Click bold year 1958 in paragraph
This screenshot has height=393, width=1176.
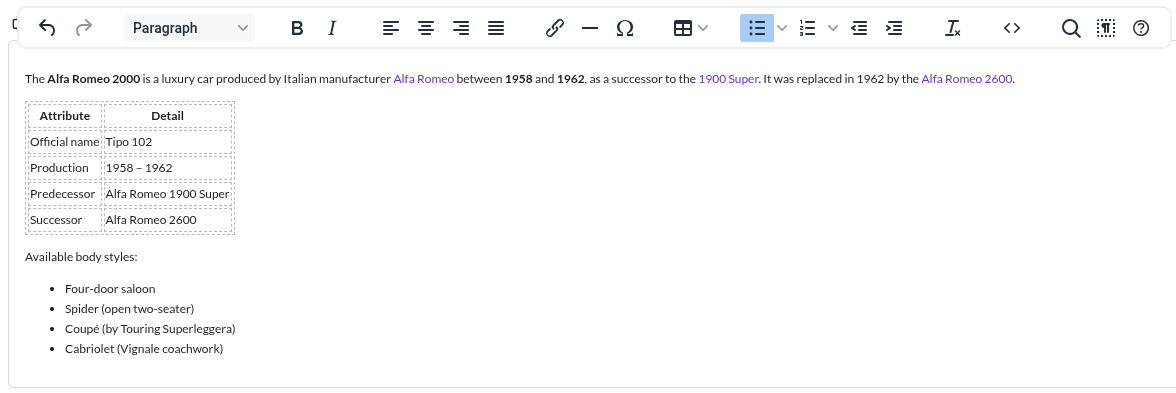point(518,79)
